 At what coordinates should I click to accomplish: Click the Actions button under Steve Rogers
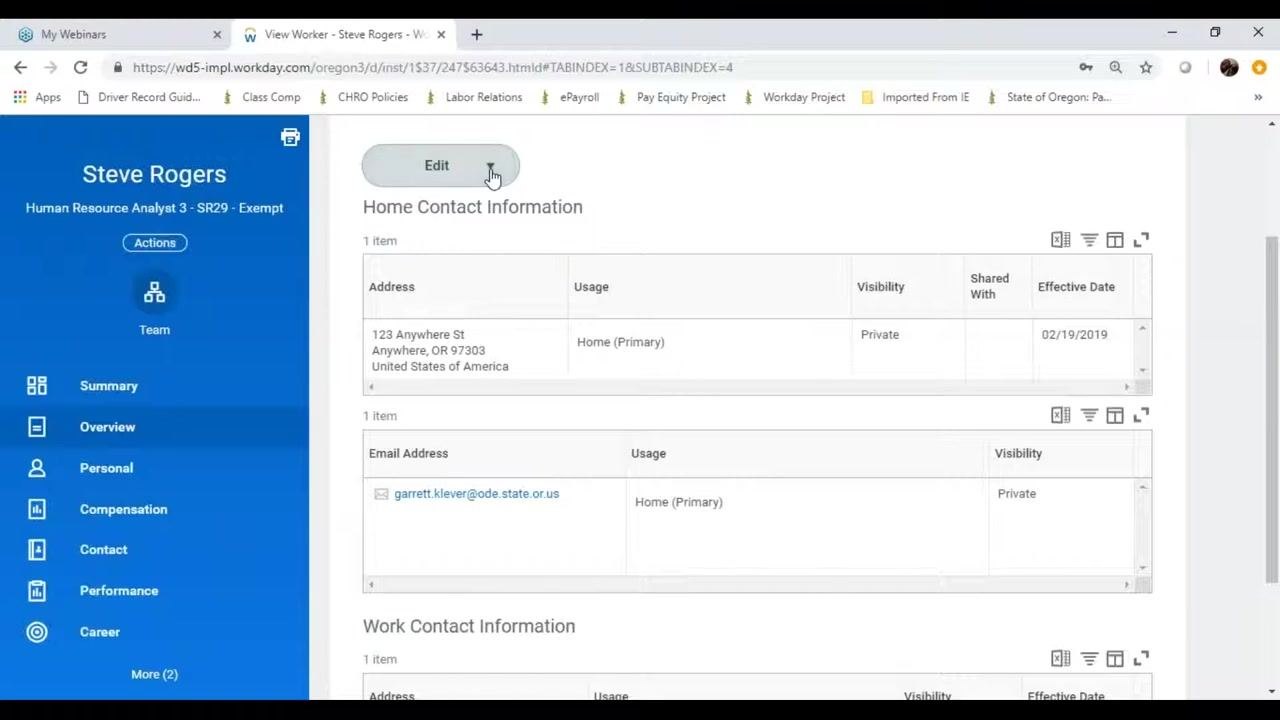[155, 243]
